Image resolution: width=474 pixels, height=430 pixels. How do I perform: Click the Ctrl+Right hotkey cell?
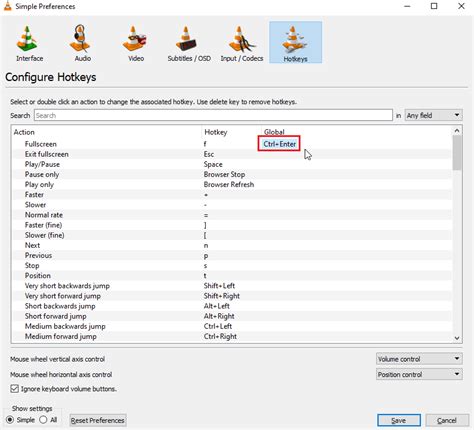point(220,336)
